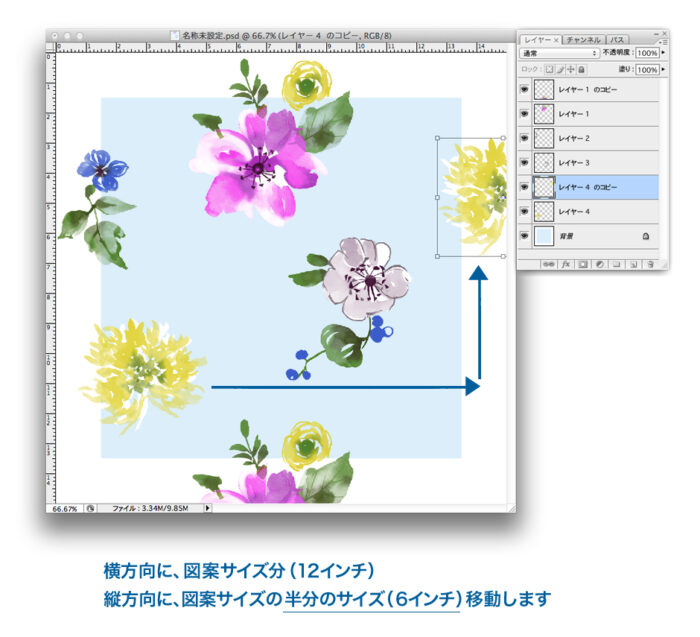Select the レイヤー 2 thumbnail
Screen dimensions: 700x637
pyautogui.click(x=544, y=138)
